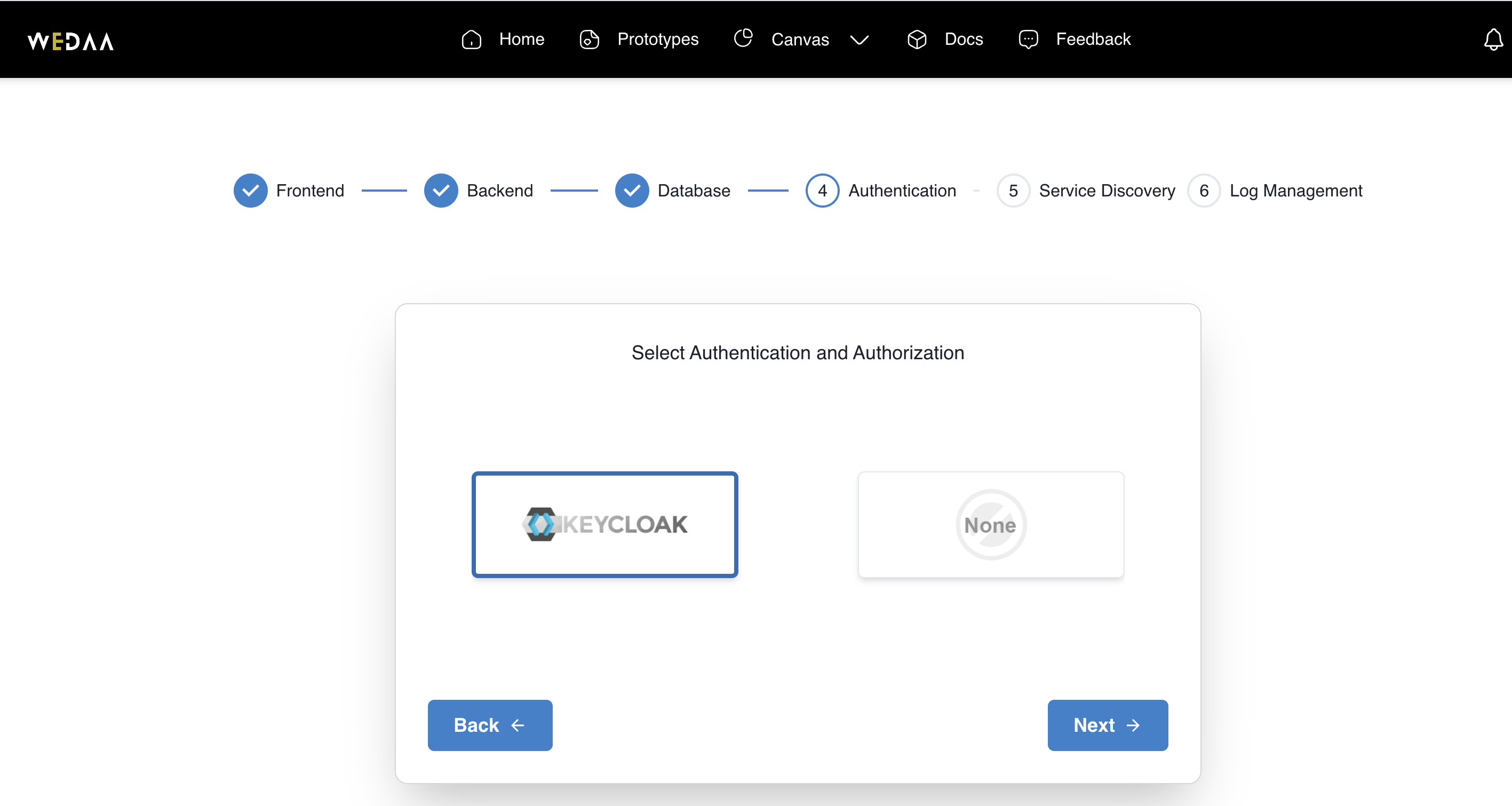Click the Docs cube icon
The image size is (1512, 806).
pos(917,39)
